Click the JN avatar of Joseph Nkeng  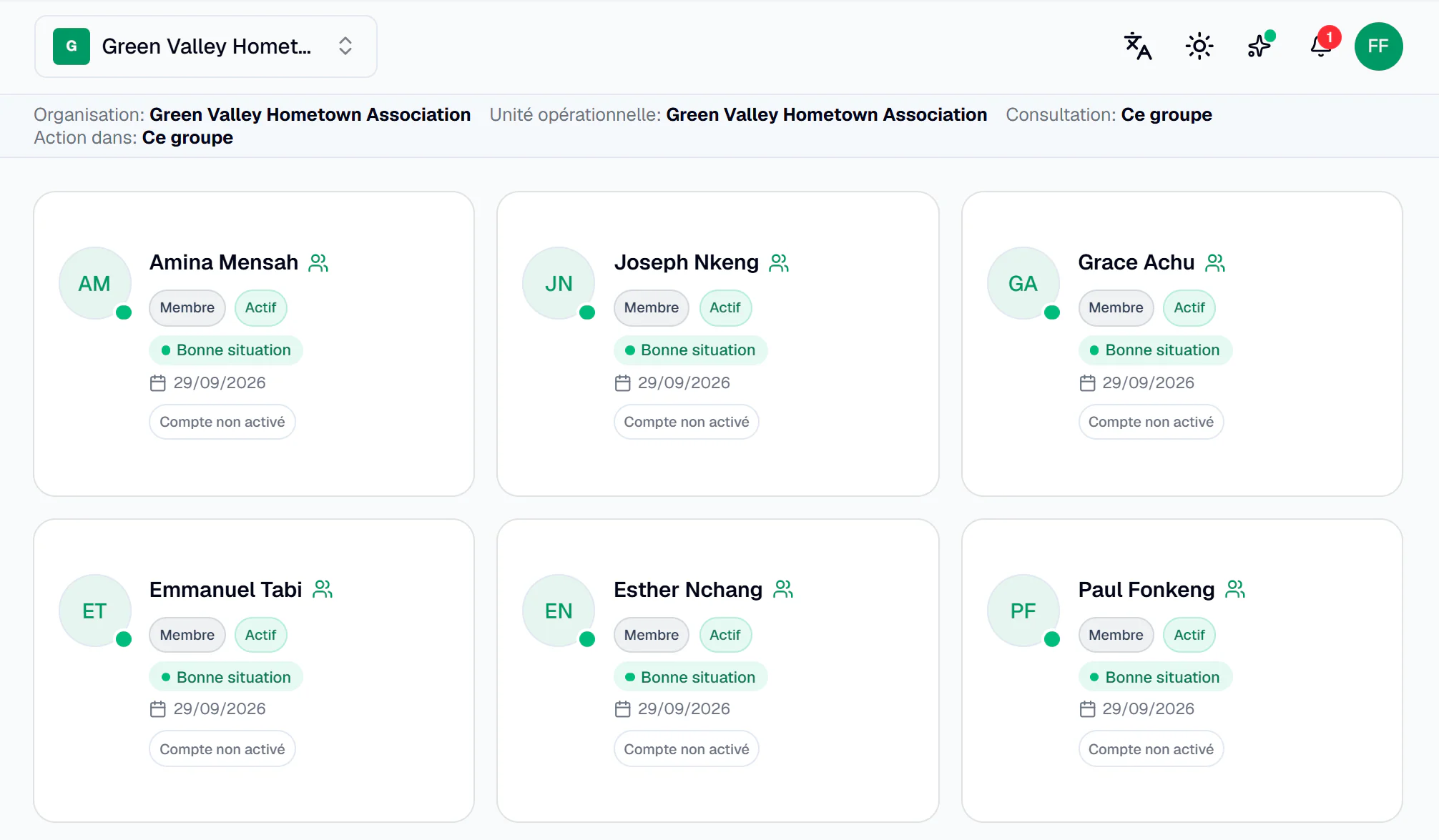[x=559, y=284]
